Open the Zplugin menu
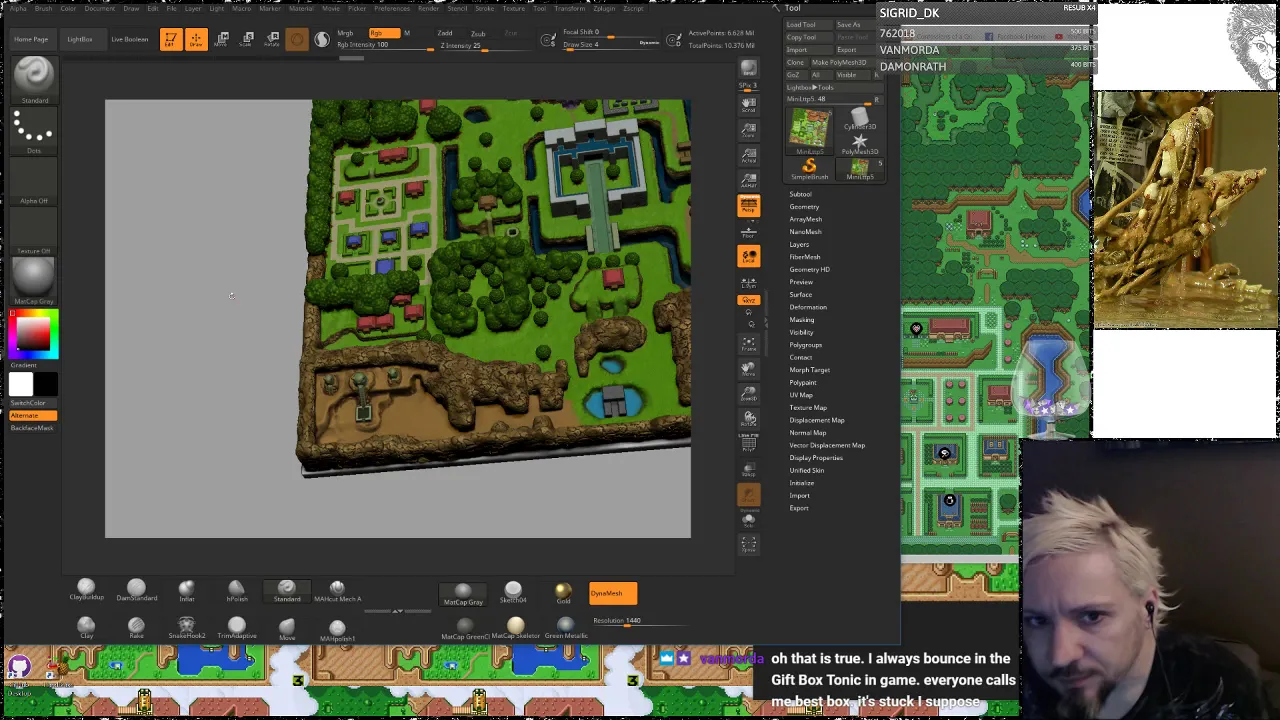The width and height of the screenshot is (1280, 720). (x=604, y=8)
